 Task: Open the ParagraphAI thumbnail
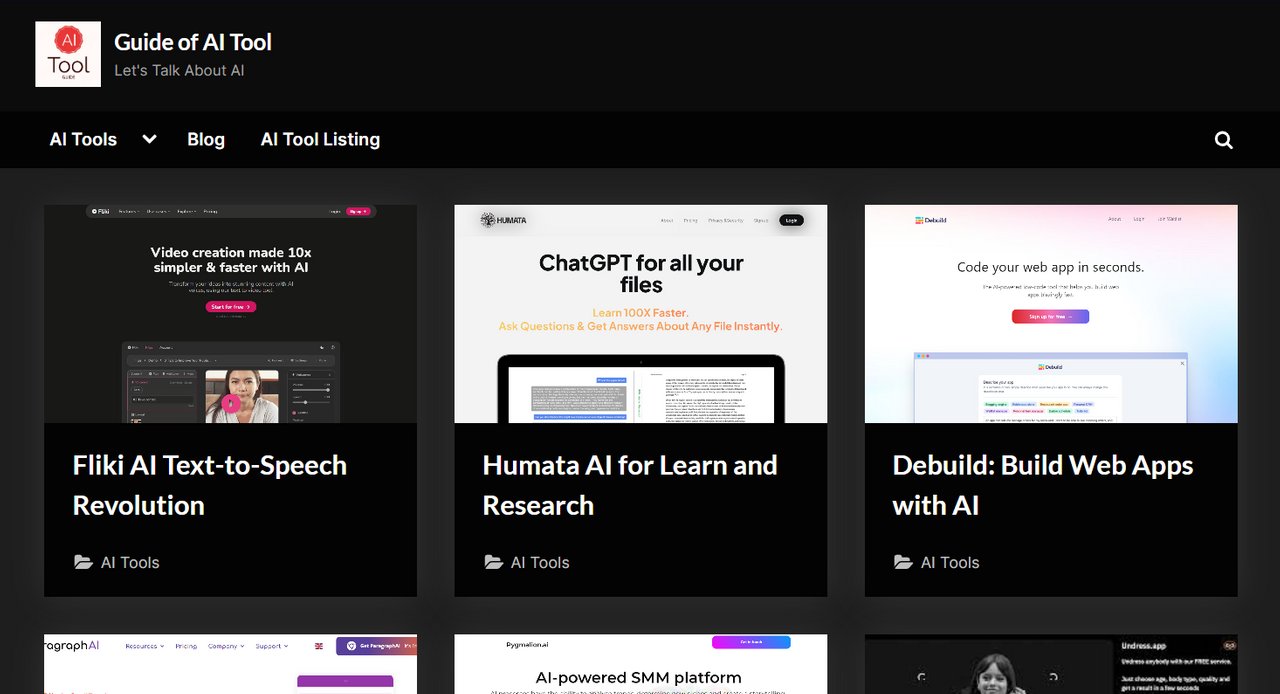pos(230,664)
